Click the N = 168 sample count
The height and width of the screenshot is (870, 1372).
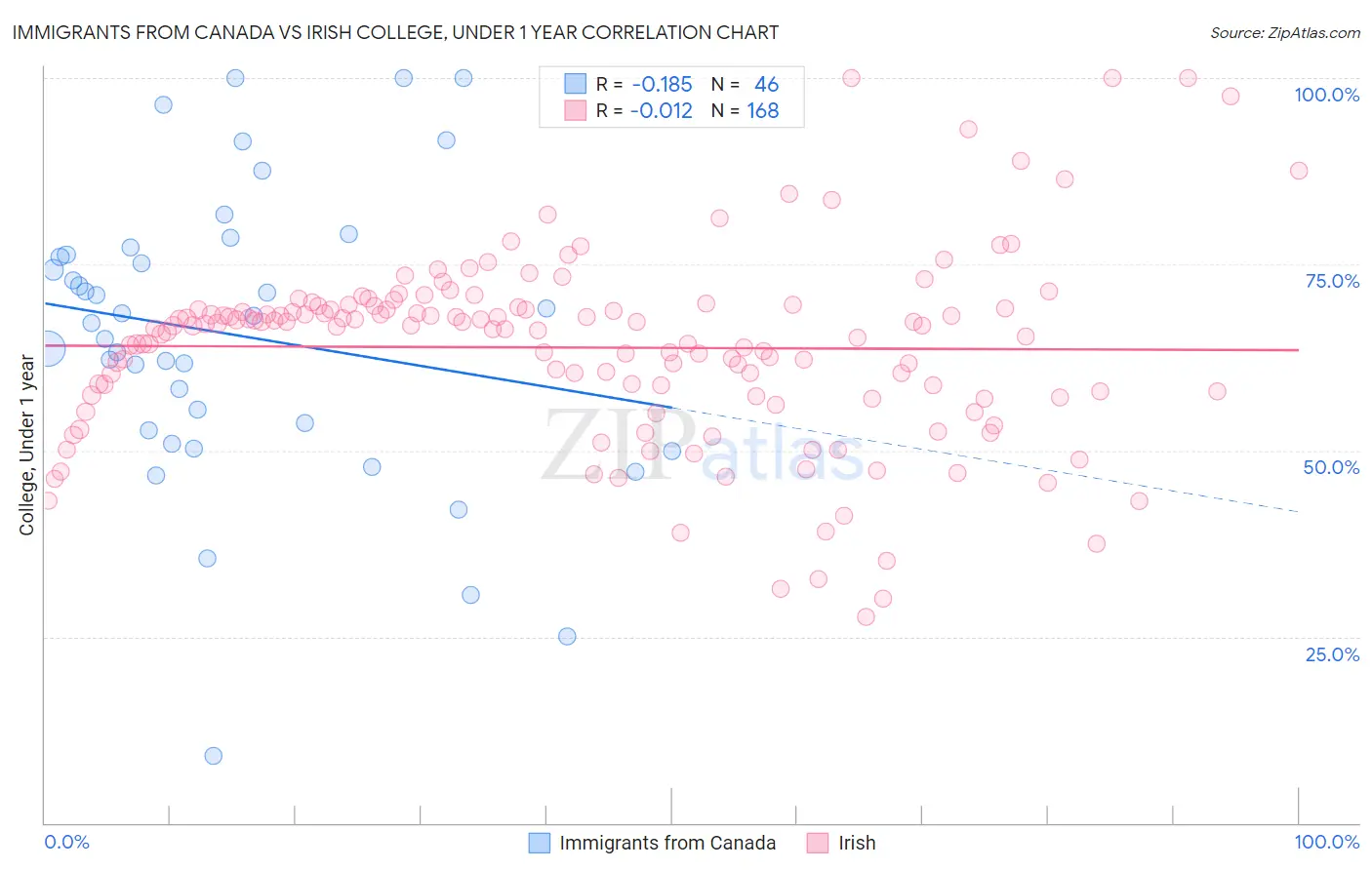tap(745, 110)
